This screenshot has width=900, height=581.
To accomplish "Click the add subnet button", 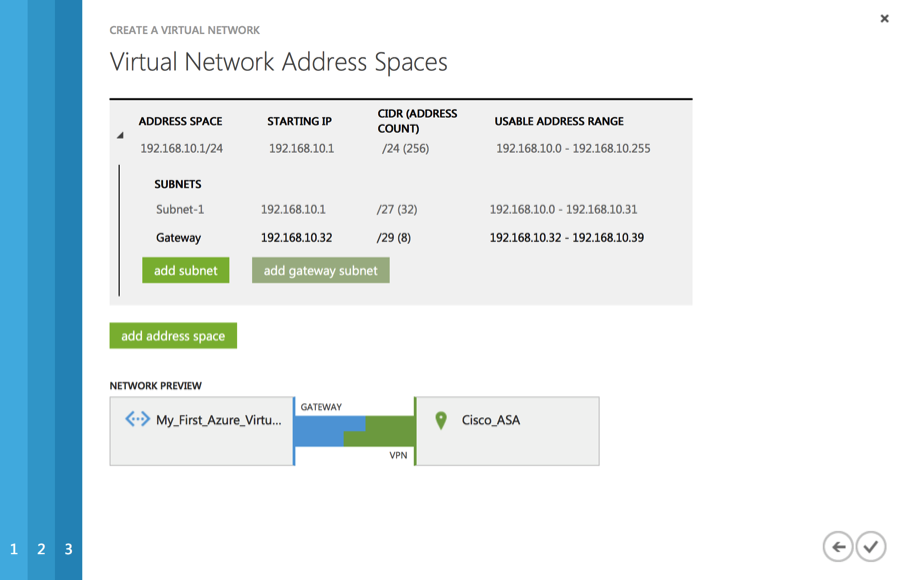I will pyautogui.click(x=185, y=270).
